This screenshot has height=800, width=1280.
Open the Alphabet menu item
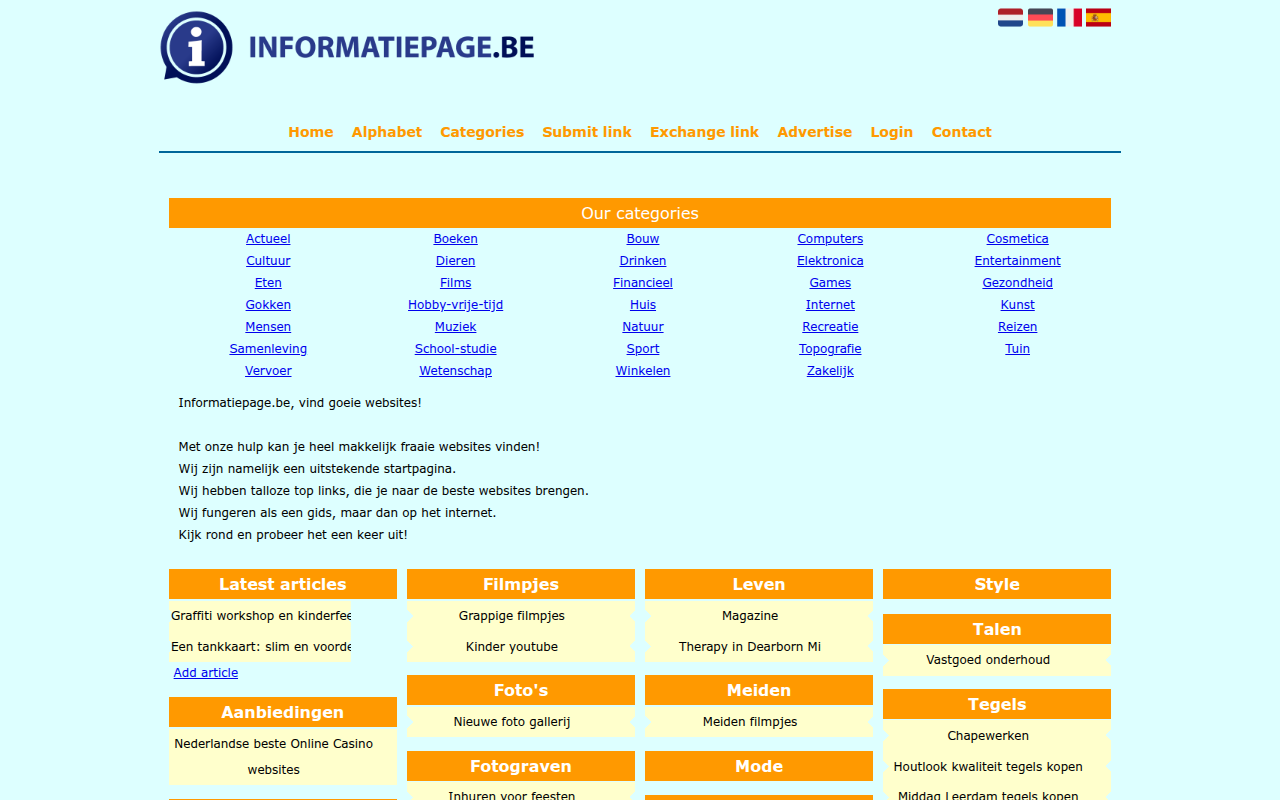[387, 132]
